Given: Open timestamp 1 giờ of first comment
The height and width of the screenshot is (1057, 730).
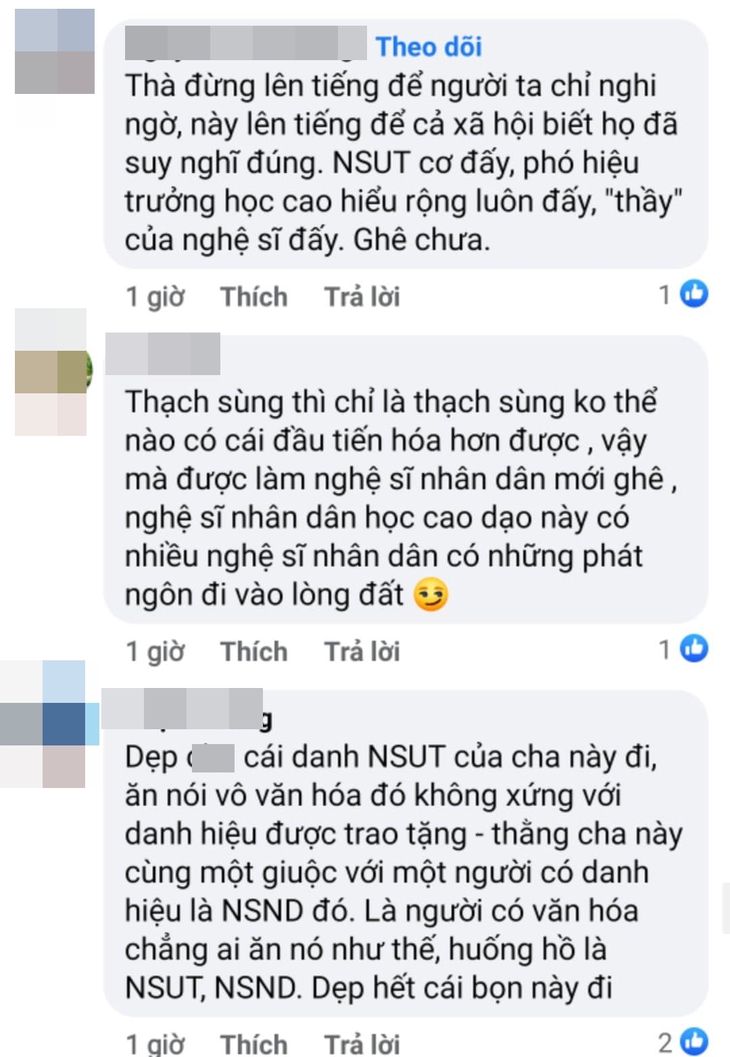Looking at the screenshot, I should (x=155, y=297).
